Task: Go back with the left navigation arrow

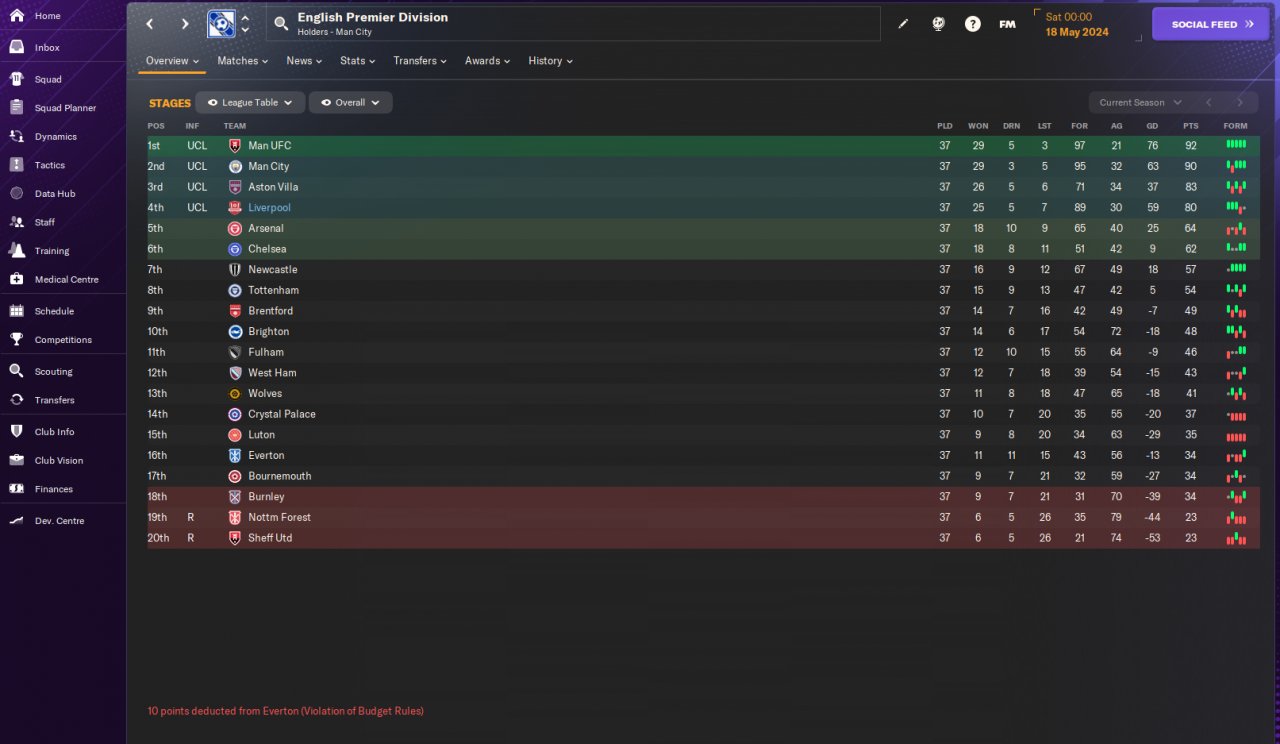Action: pyautogui.click(x=150, y=24)
